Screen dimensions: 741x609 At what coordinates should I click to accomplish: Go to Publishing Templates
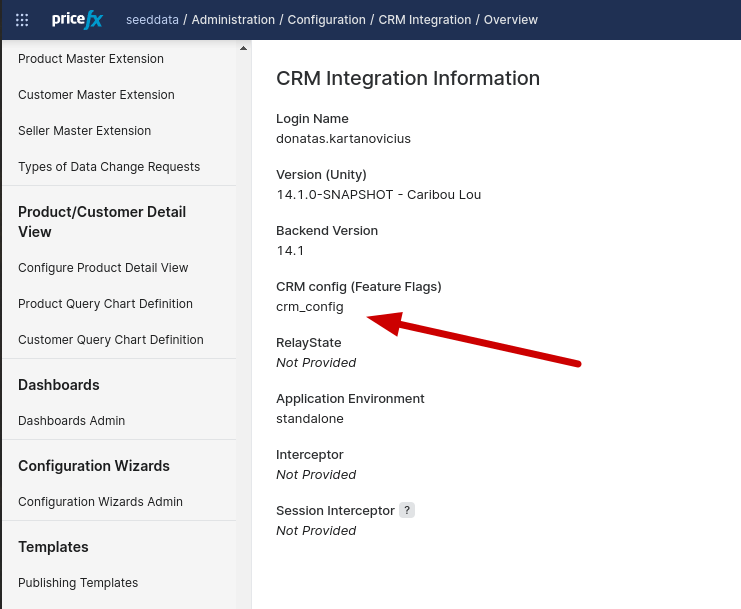(78, 583)
